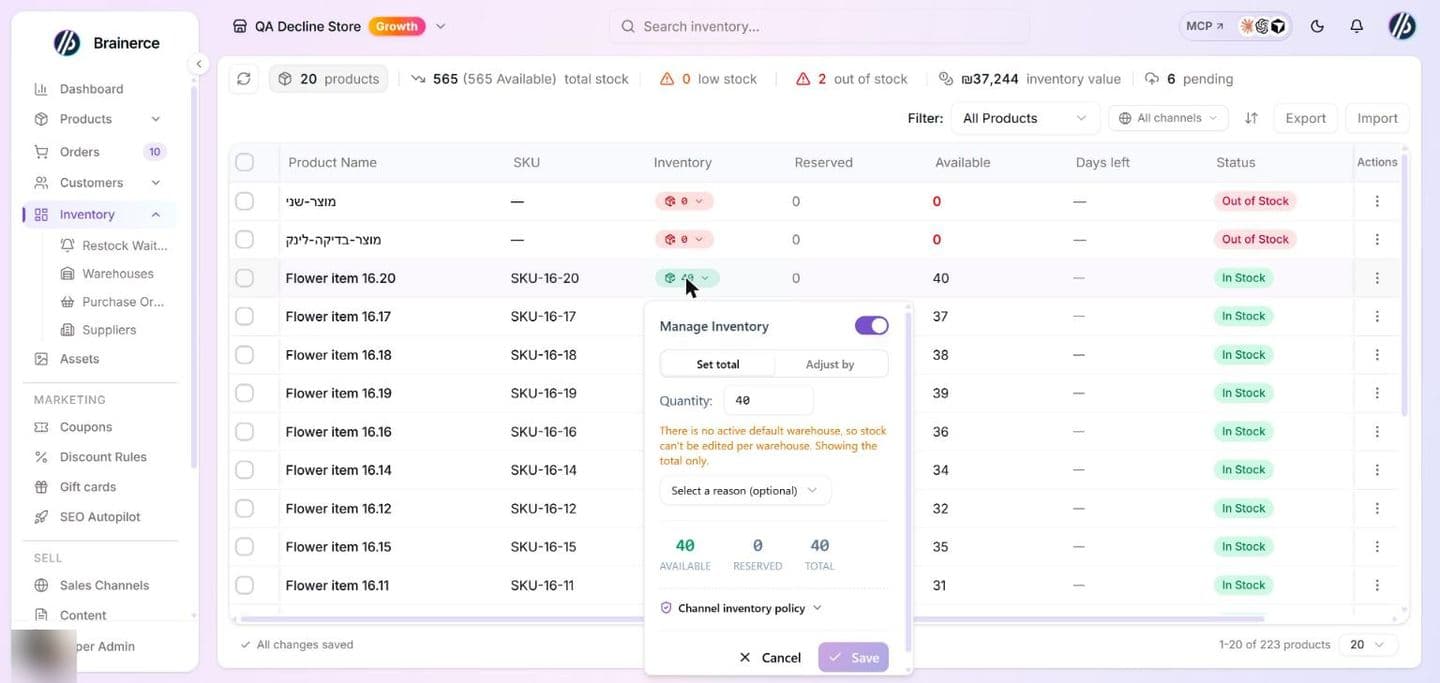The width and height of the screenshot is (1440, 683).
Task: Open actions menu for Flower item 16.11
Action: [x=1377, y=585]
